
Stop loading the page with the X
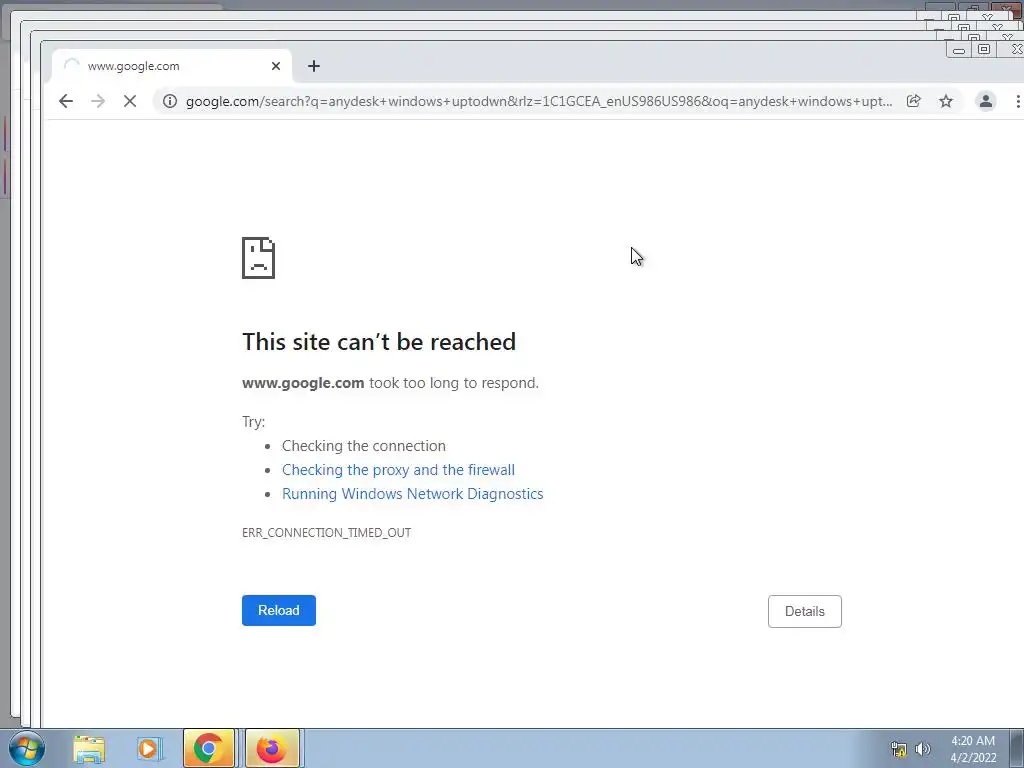[x=130, y=101]
